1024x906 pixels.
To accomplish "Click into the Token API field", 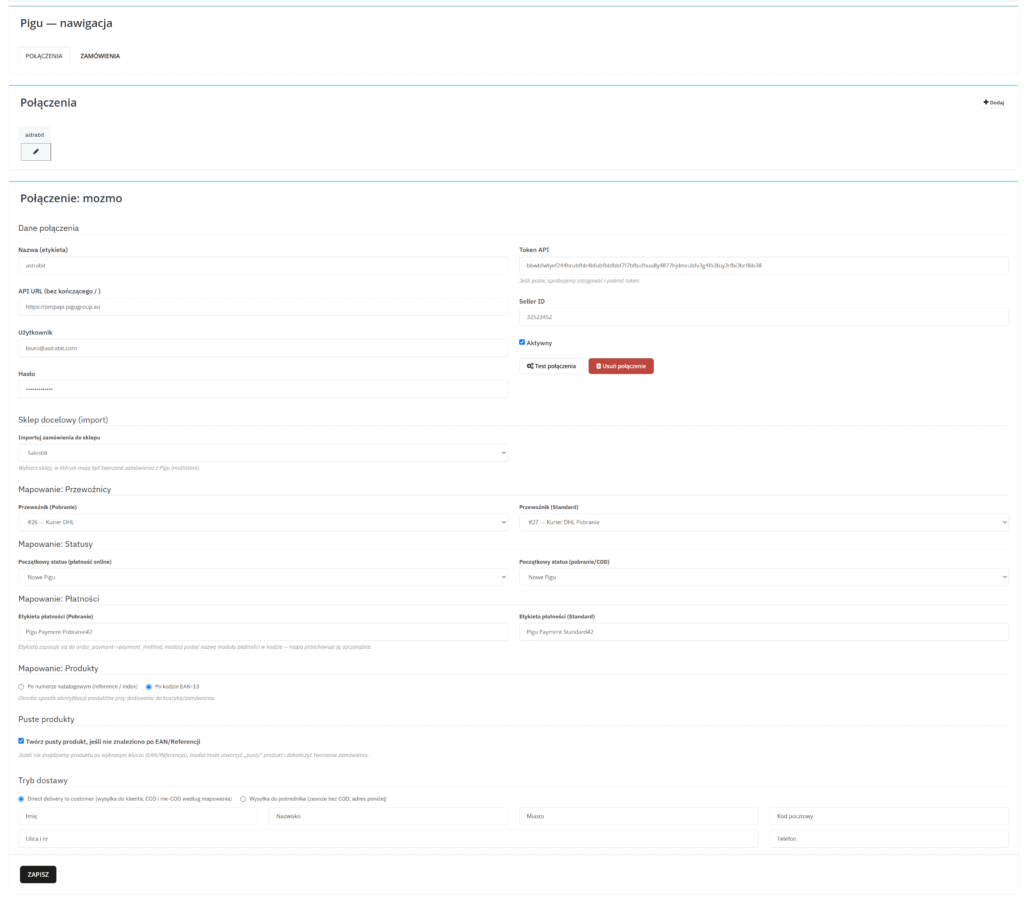I will click(x=763, y=266).
